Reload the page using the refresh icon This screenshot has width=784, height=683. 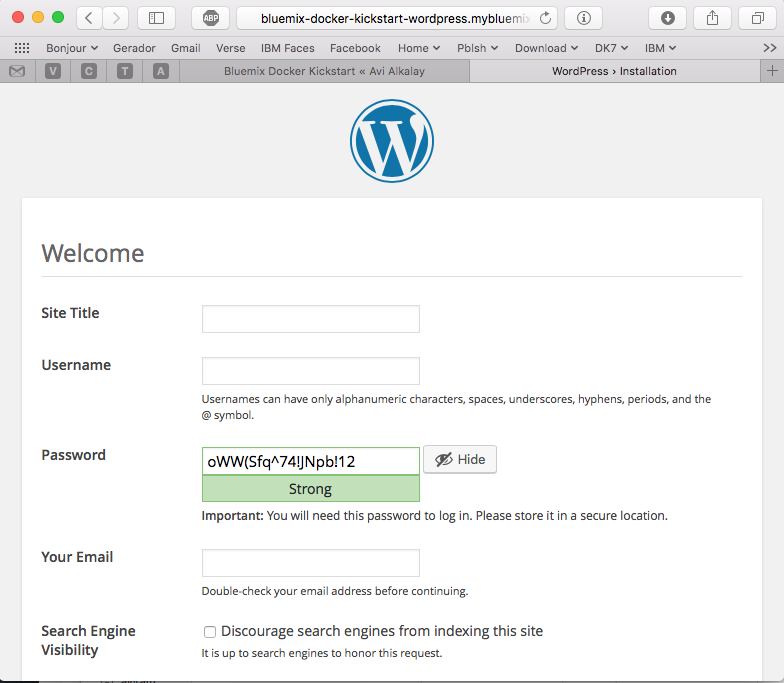(x=545, y=18)
